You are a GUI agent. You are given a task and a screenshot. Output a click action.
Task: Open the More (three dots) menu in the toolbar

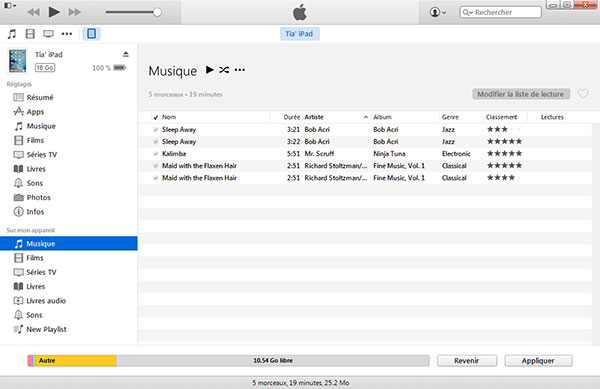(67, 34)
